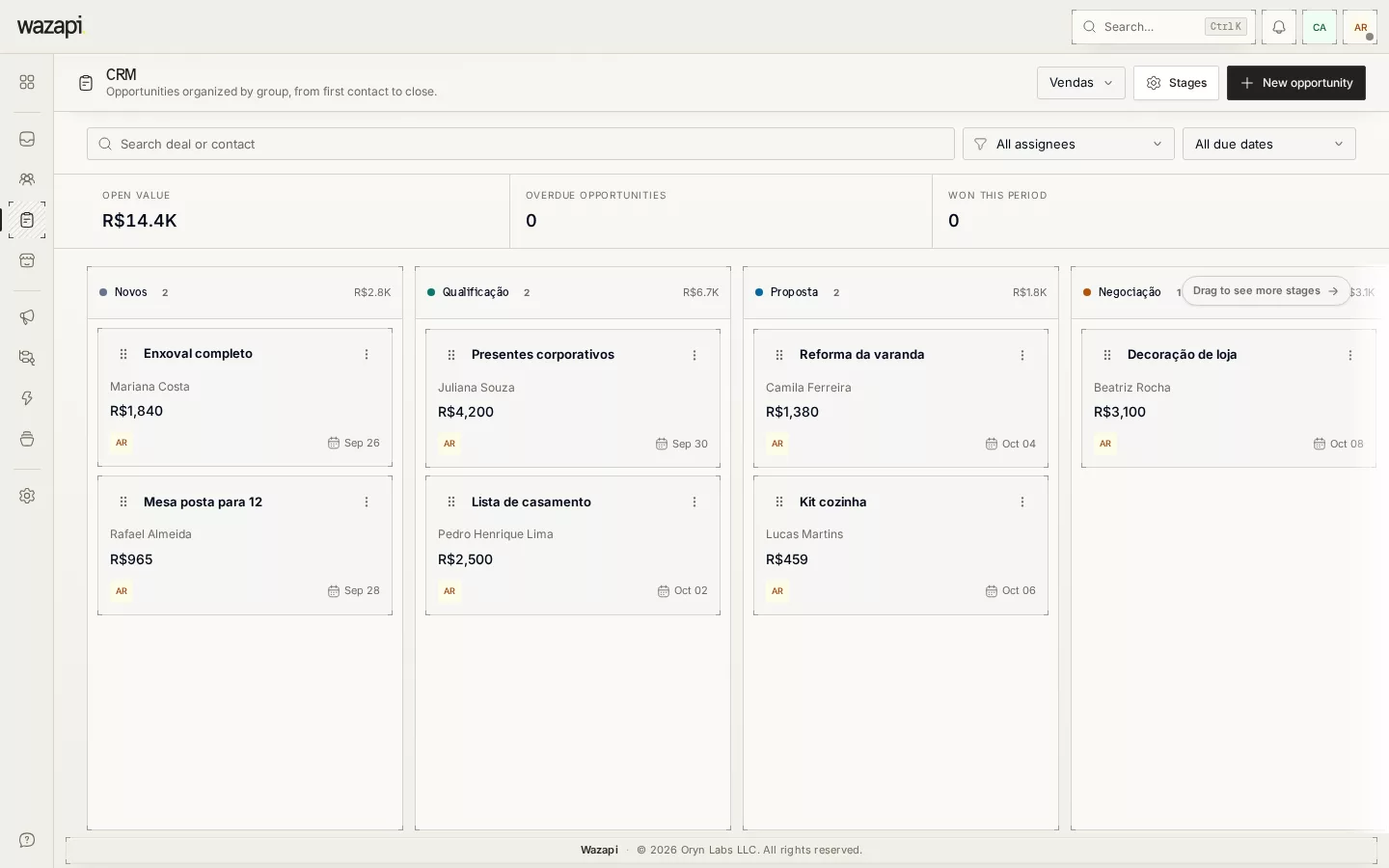Screen dimensions: 1389x868
Task: Open the flow search icon in sidebar
Action: (x=27, y=358)
